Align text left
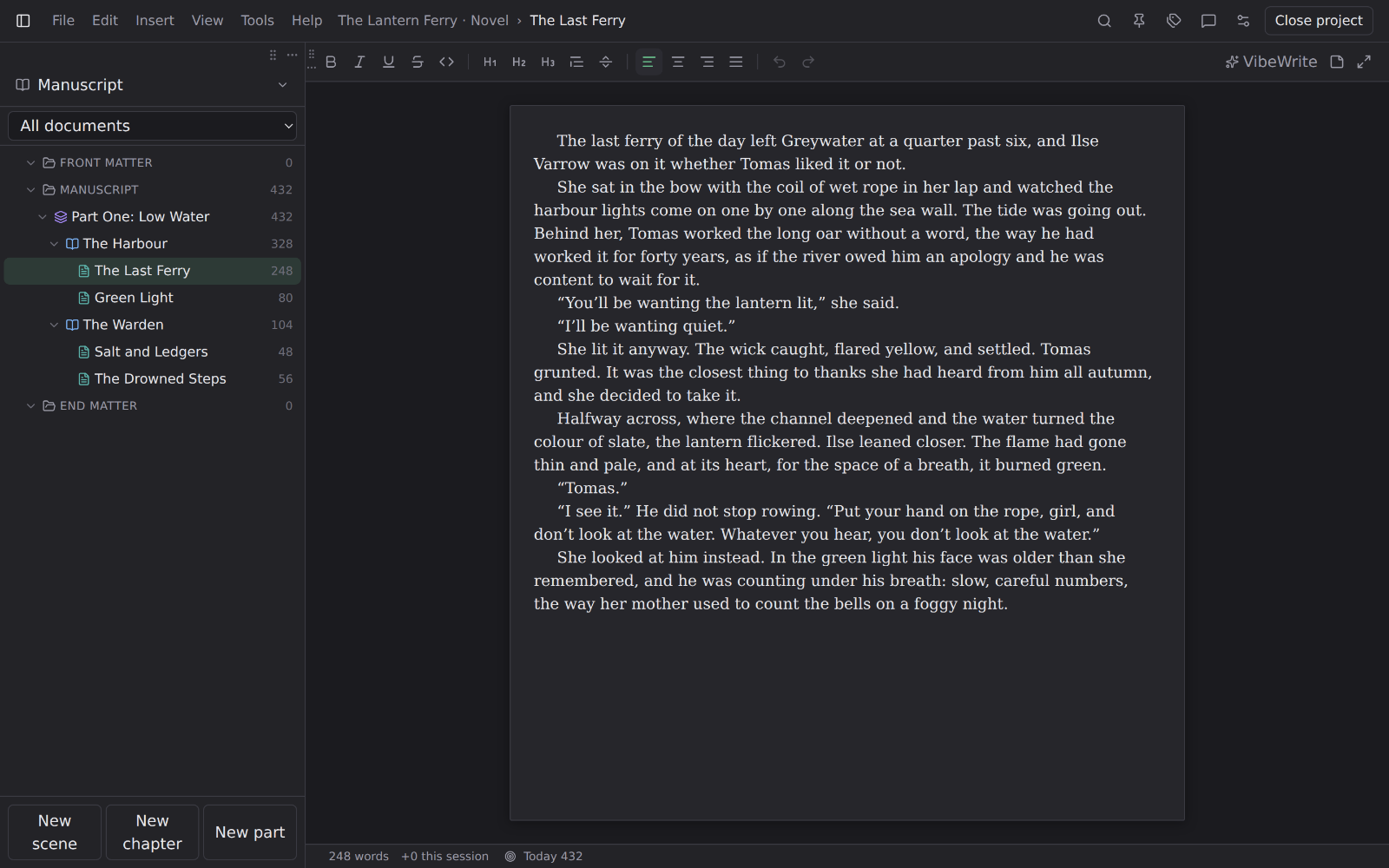Screen dimensions: 1389x868 coord(648,62)
